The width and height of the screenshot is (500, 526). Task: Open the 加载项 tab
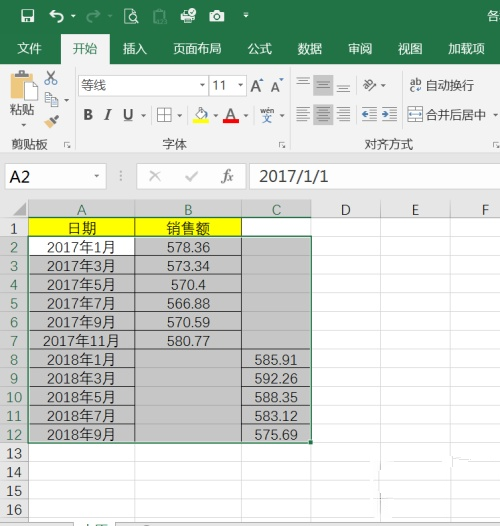pos(466,49)
